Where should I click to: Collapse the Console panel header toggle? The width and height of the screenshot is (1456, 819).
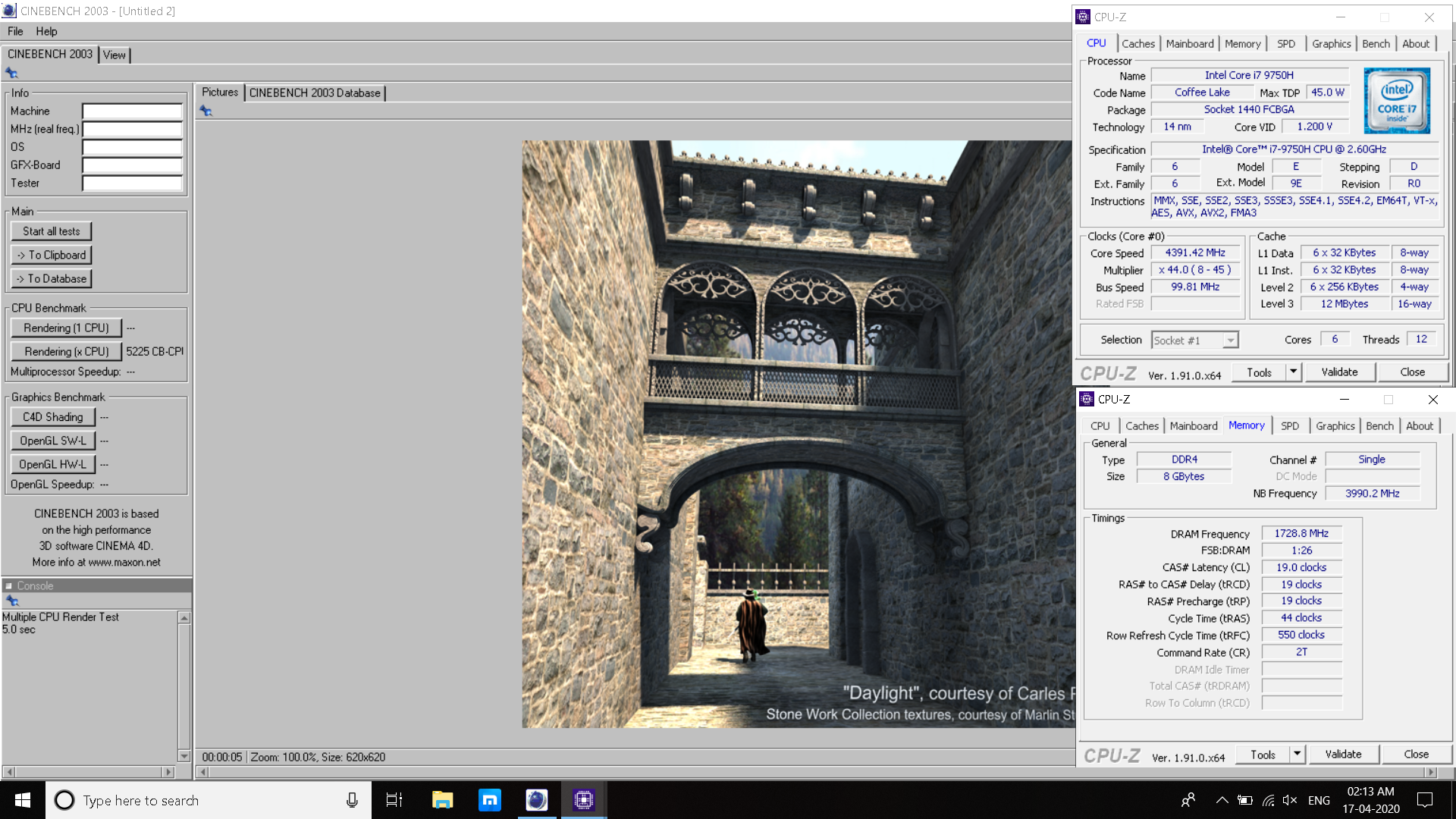pos(9,585)
